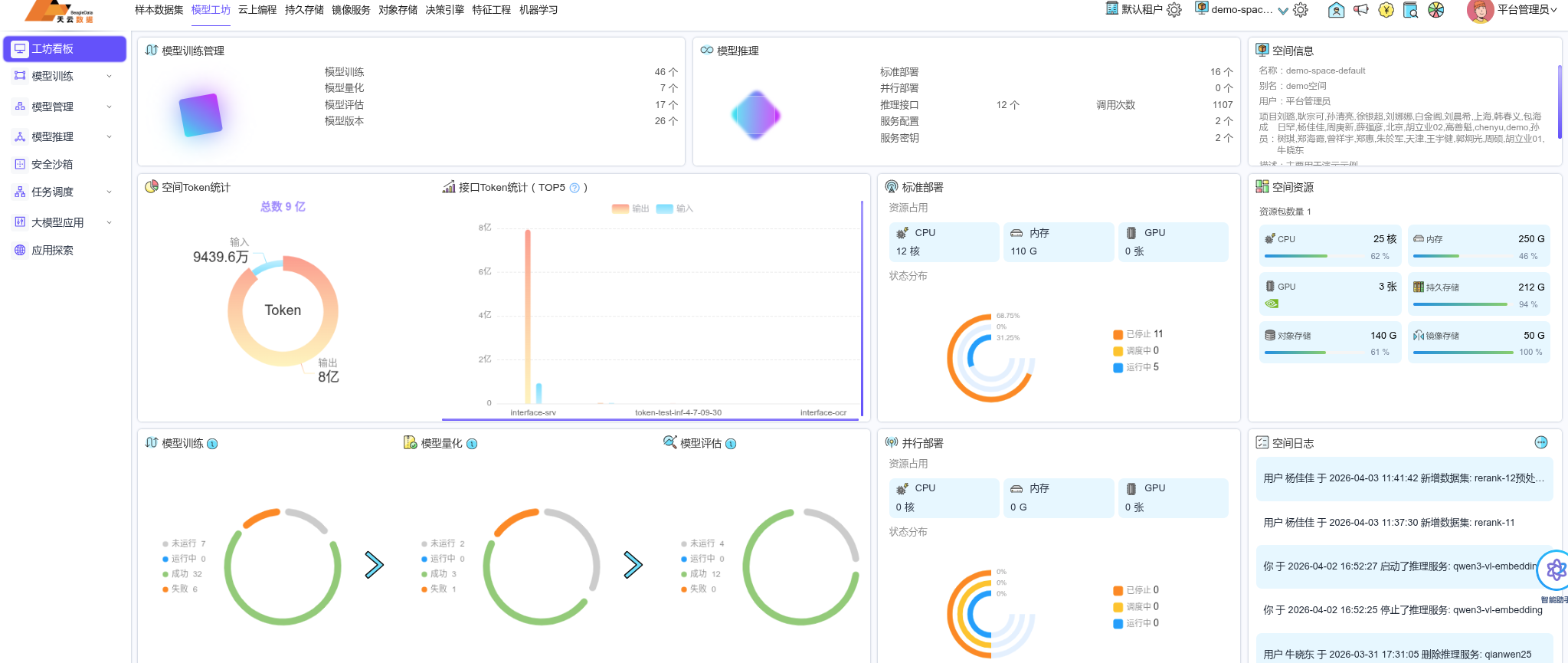Click the 应用探索 sidebar item
The height and width of the screenshot is (663, 1568).
point(52,250)
